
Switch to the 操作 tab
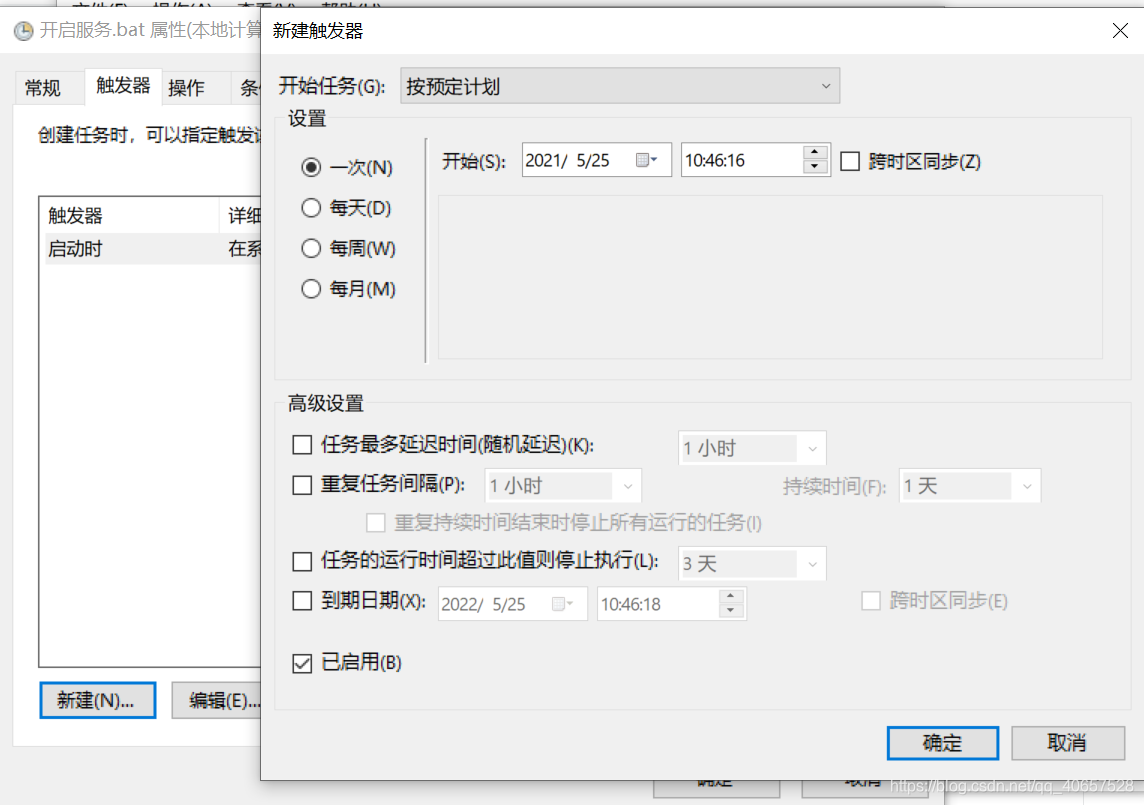click(185, 87)
